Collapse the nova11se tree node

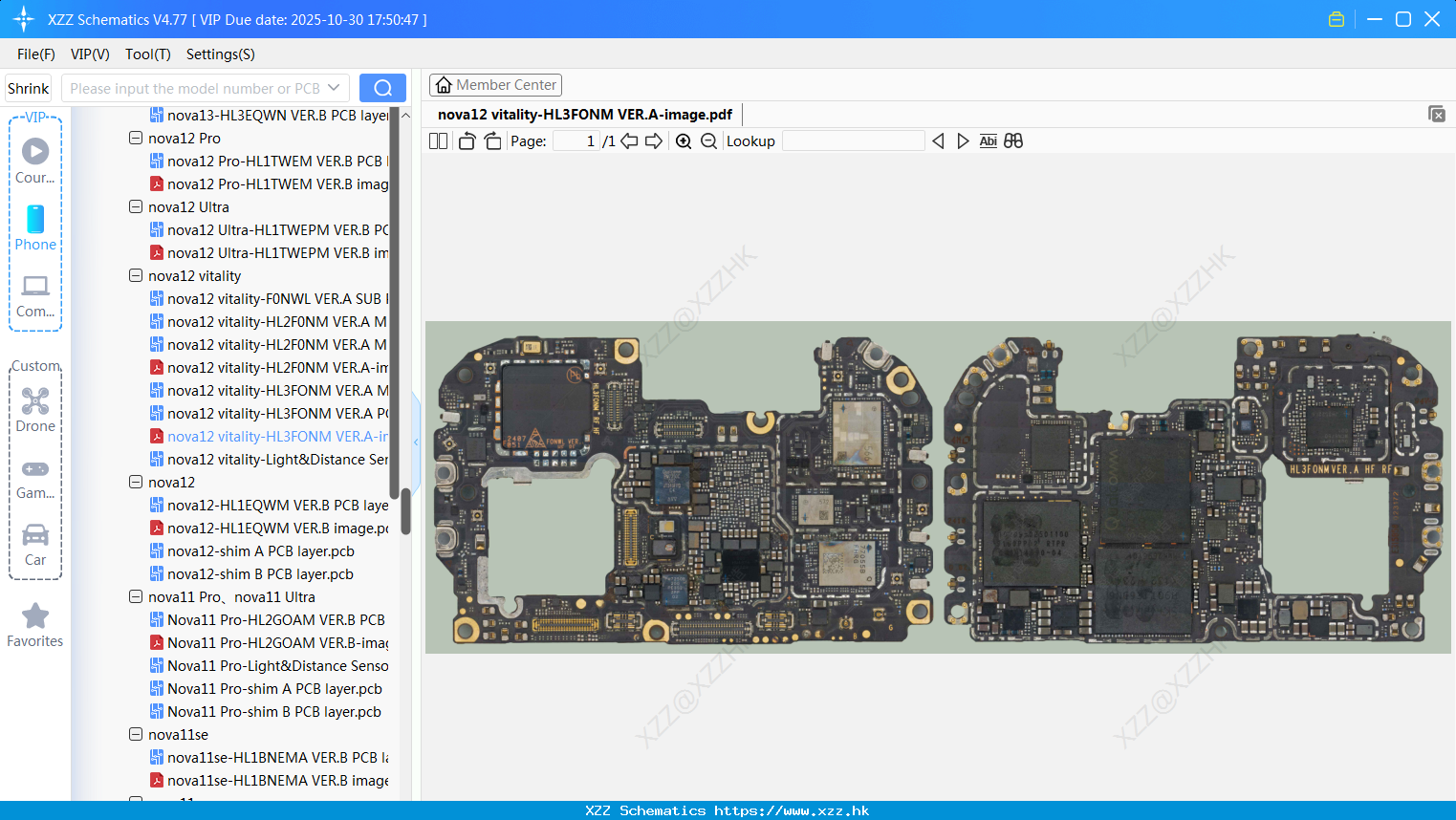click(x=136, y=734)
